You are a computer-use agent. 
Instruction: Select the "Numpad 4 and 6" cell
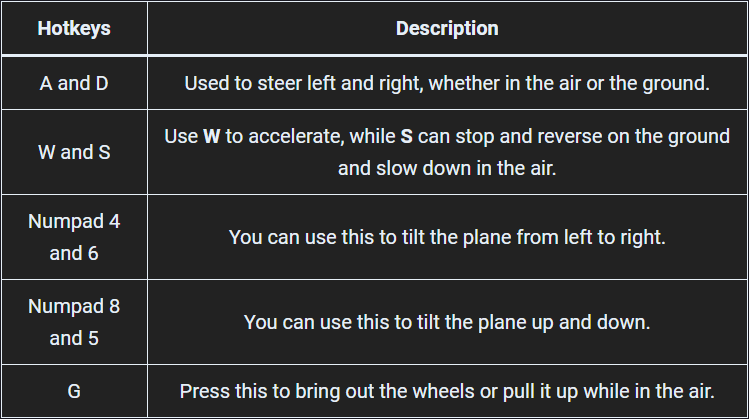pos(74,237)
